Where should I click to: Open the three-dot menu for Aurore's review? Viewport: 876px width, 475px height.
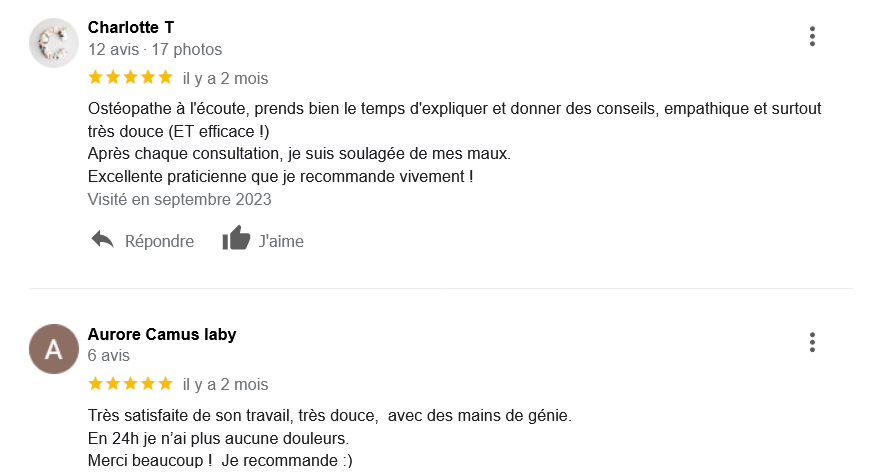(x=812, y=343)
